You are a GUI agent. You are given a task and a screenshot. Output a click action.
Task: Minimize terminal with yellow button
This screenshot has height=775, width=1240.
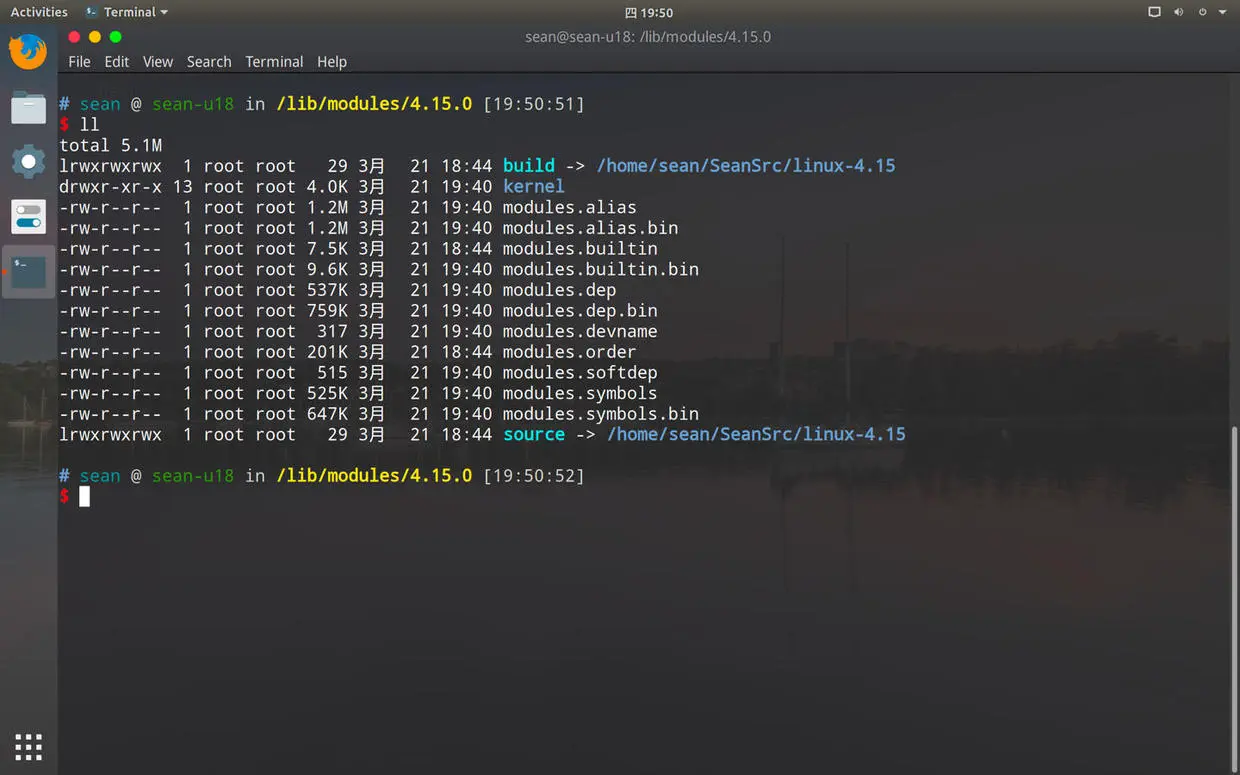coord(95,37)
